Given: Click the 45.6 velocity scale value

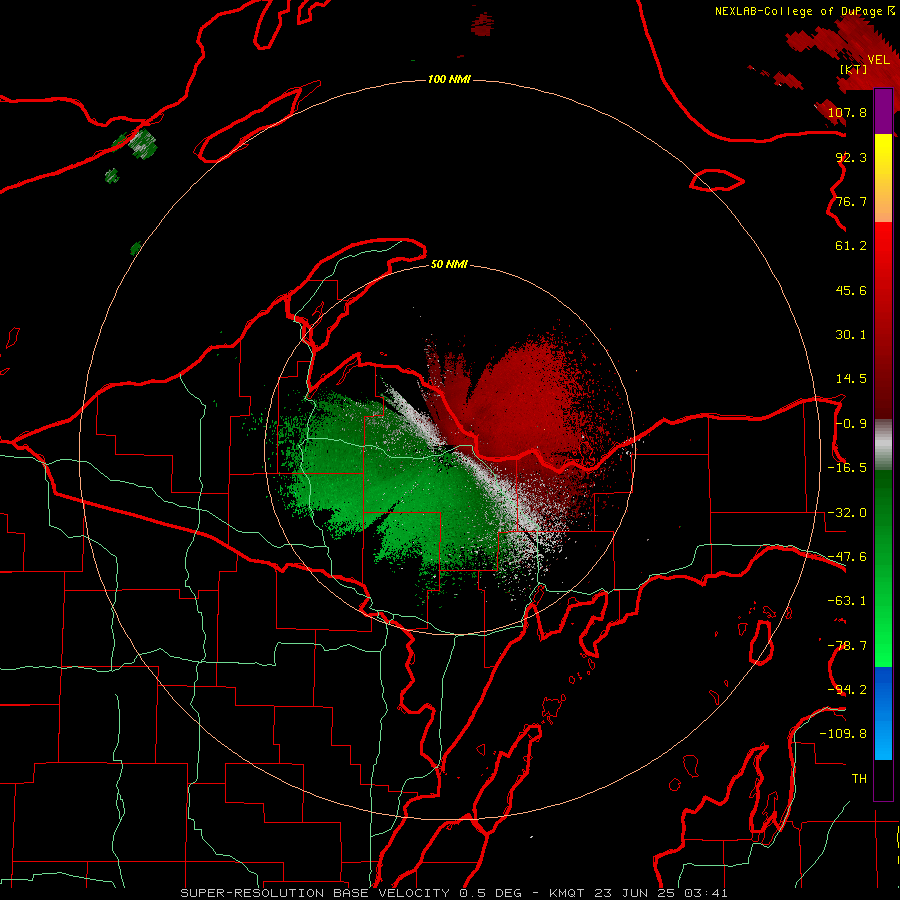Looking at the screenshot, I should point(851,290).
